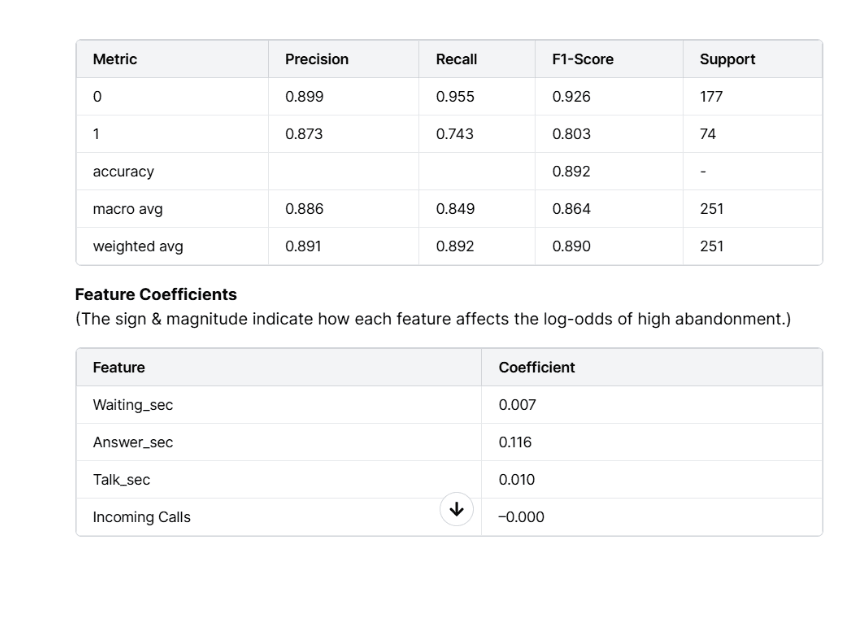Image resolution: width=841 pixels, height=620 pixels.
Task: Click the Recall column header
Action: coord(456,59)
